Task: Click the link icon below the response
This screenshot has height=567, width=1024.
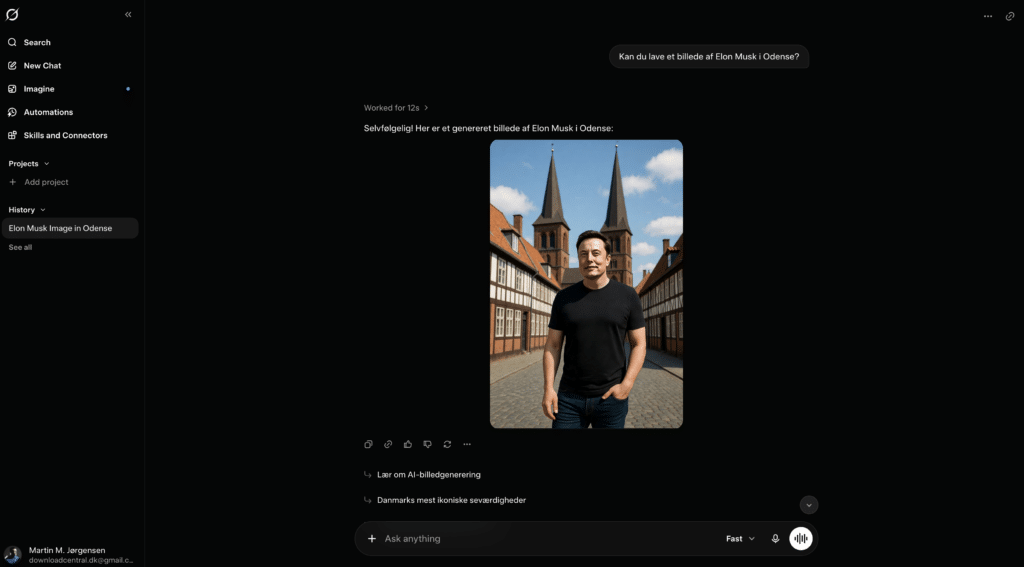Action: coord(388,444)
